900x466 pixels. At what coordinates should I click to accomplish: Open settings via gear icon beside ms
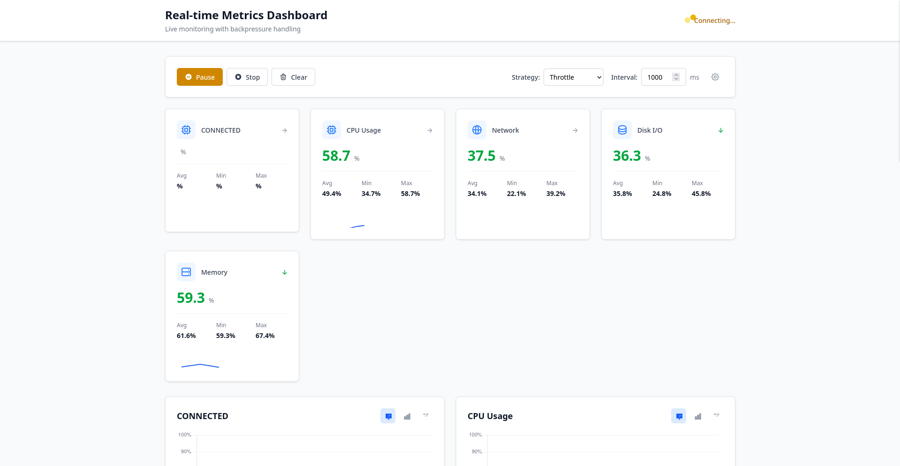715,77
